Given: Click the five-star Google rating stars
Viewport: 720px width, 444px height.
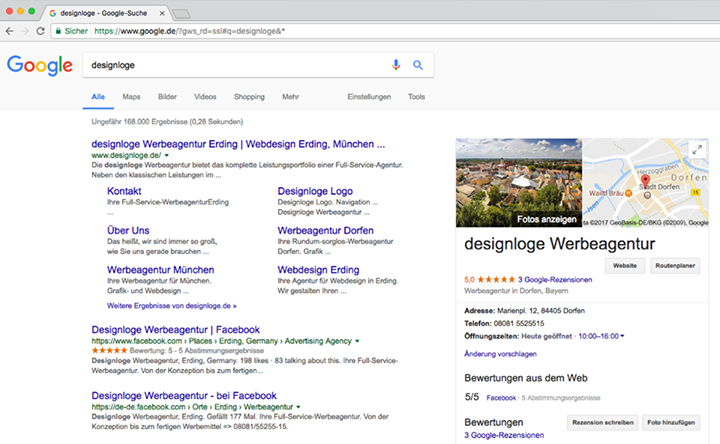Looking at the screenshot, I should point(496,279).
